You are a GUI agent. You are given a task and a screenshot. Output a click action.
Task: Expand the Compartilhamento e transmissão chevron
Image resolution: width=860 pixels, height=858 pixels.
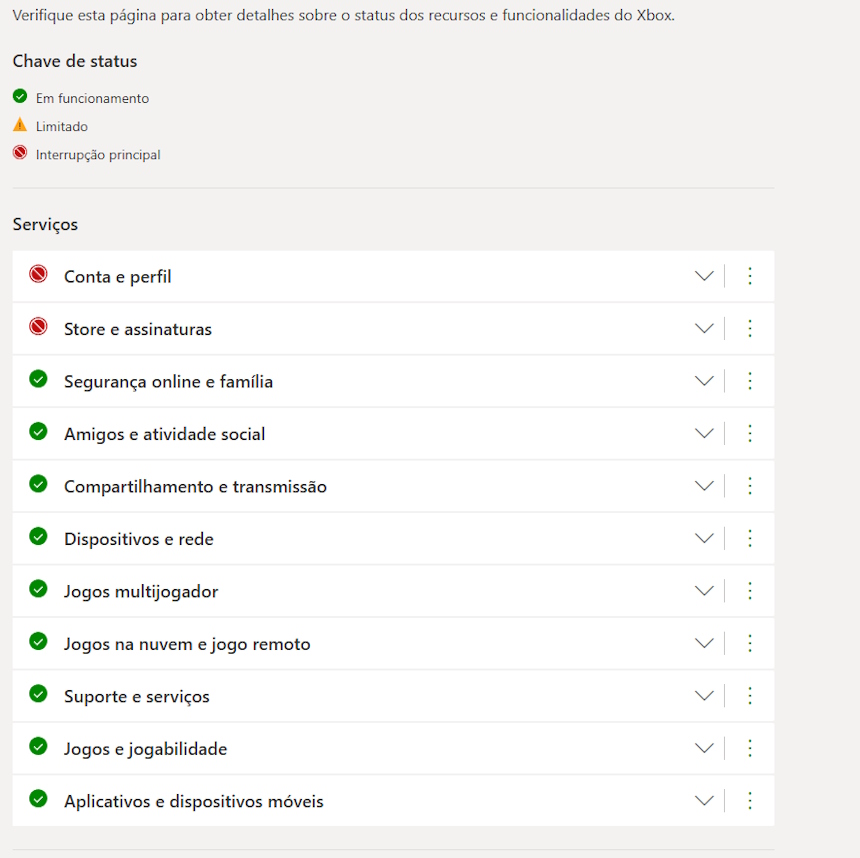(x=704, y=486)
